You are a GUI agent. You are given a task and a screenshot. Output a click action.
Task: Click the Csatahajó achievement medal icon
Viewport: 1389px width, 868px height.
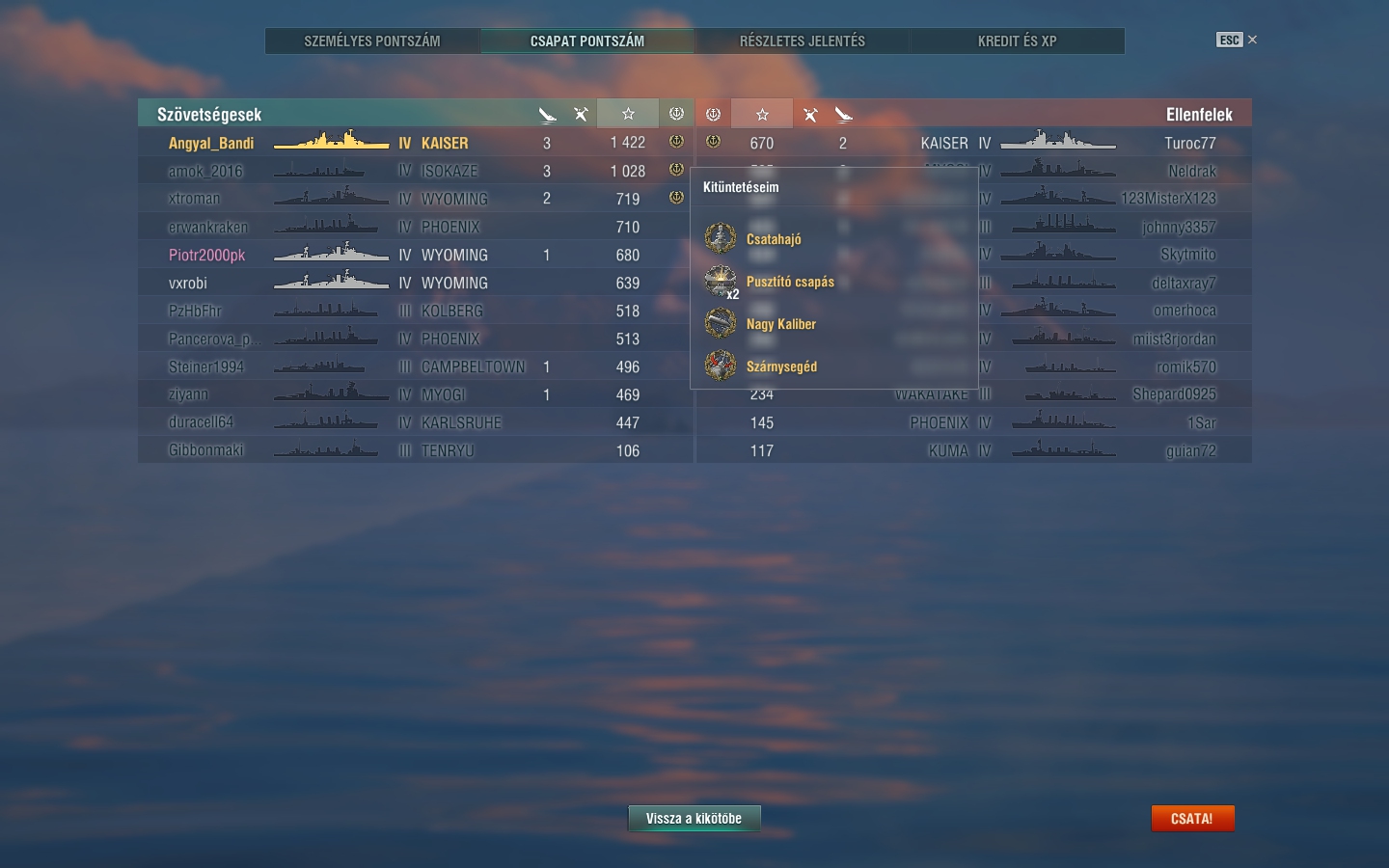(721, 238)
